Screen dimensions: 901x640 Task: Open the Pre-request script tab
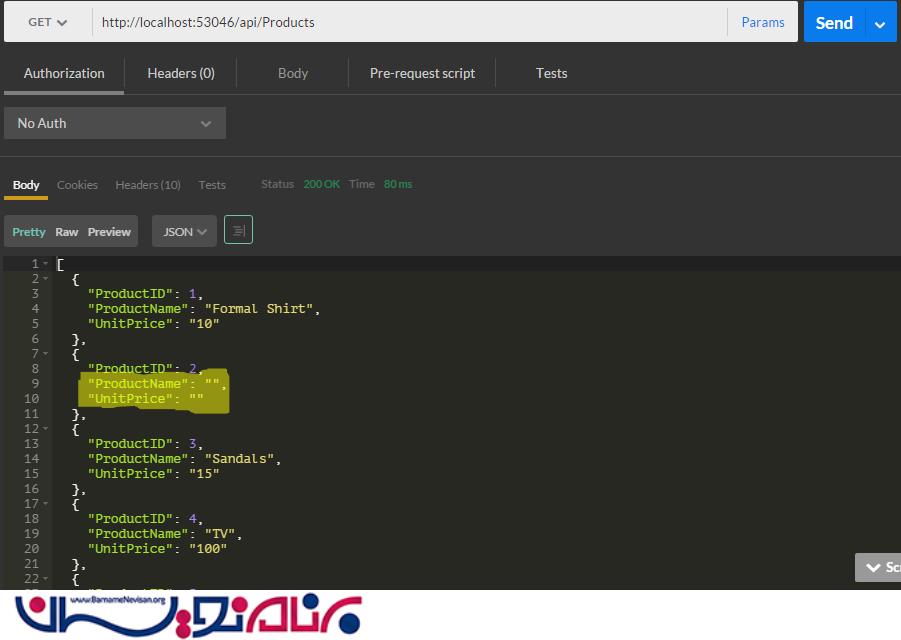[x=422, y=73]
